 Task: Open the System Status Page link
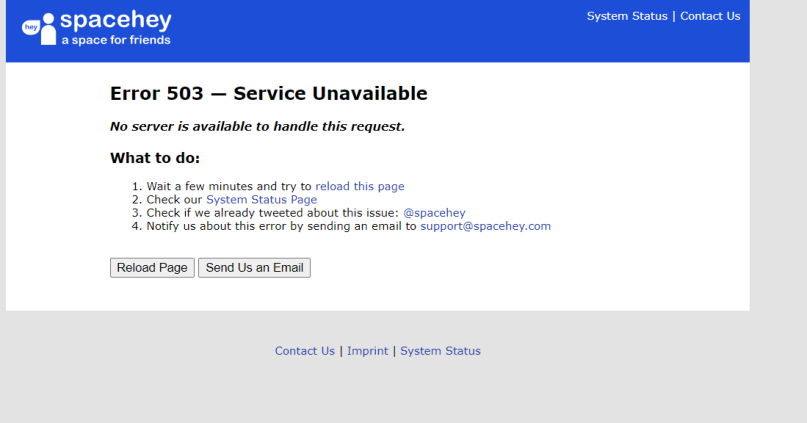[x=261, y=200]
